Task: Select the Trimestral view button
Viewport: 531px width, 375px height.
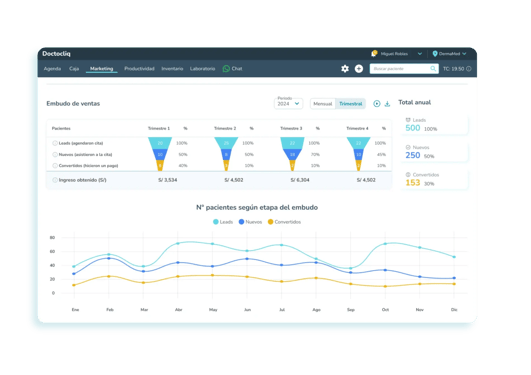Action: tap(351, 104)
